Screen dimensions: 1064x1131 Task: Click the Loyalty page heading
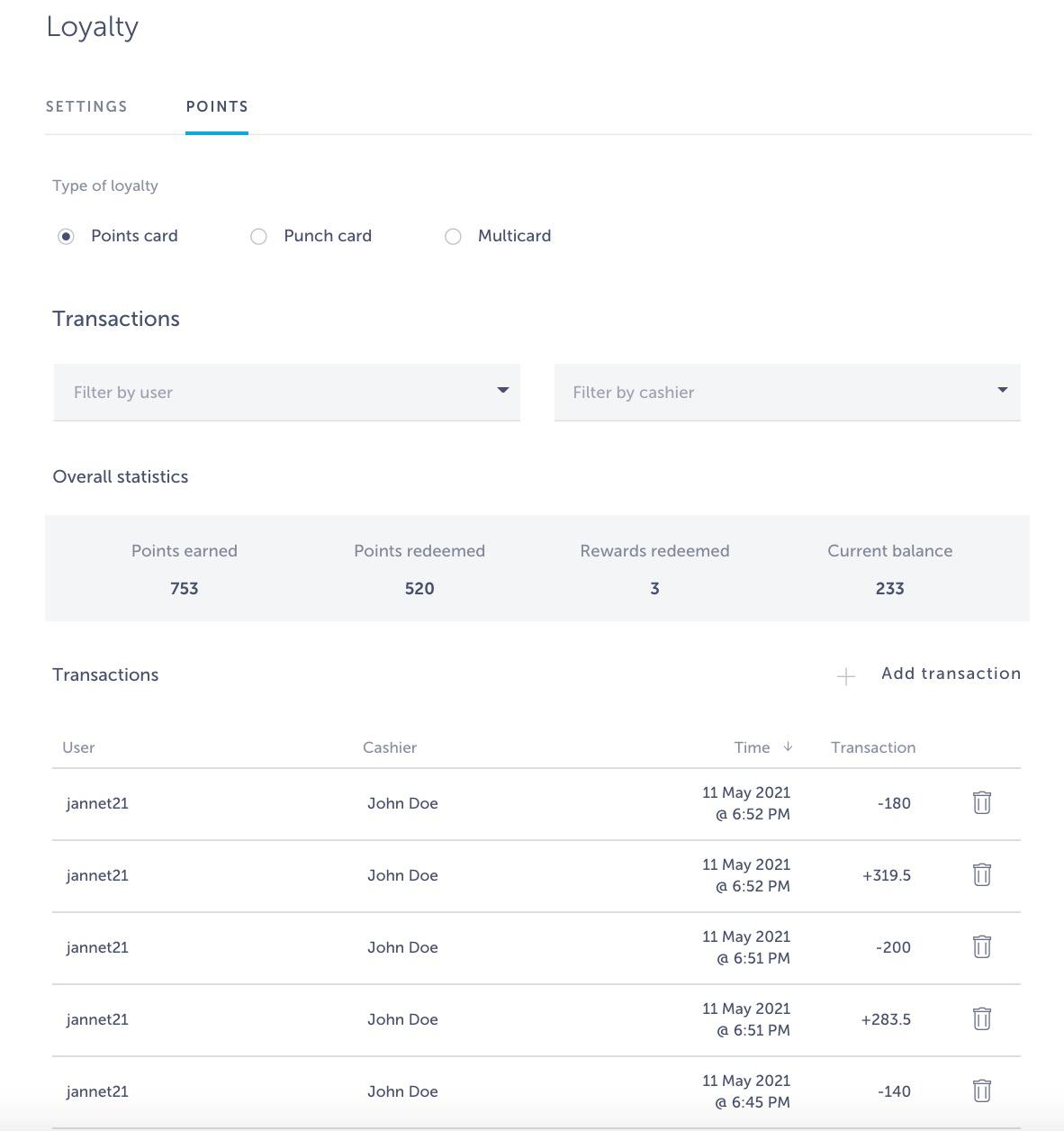[x=92, y=27]
